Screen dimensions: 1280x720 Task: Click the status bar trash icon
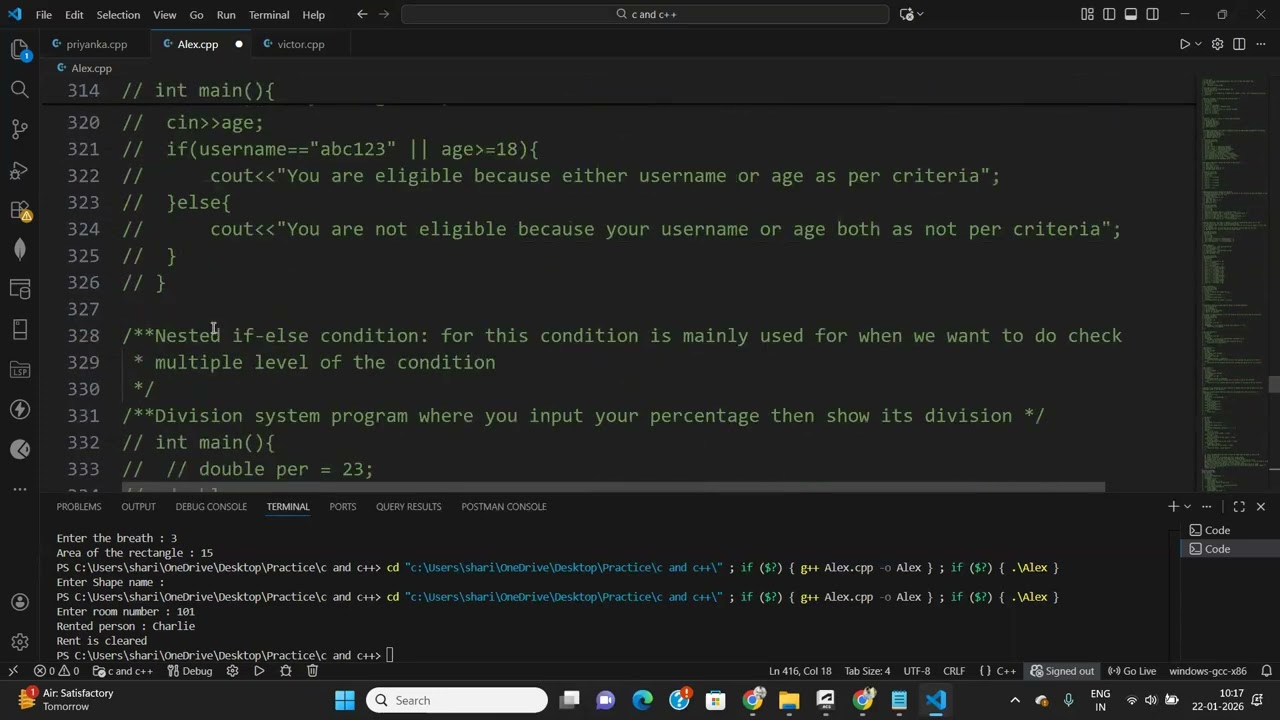[x=312, y=671]
